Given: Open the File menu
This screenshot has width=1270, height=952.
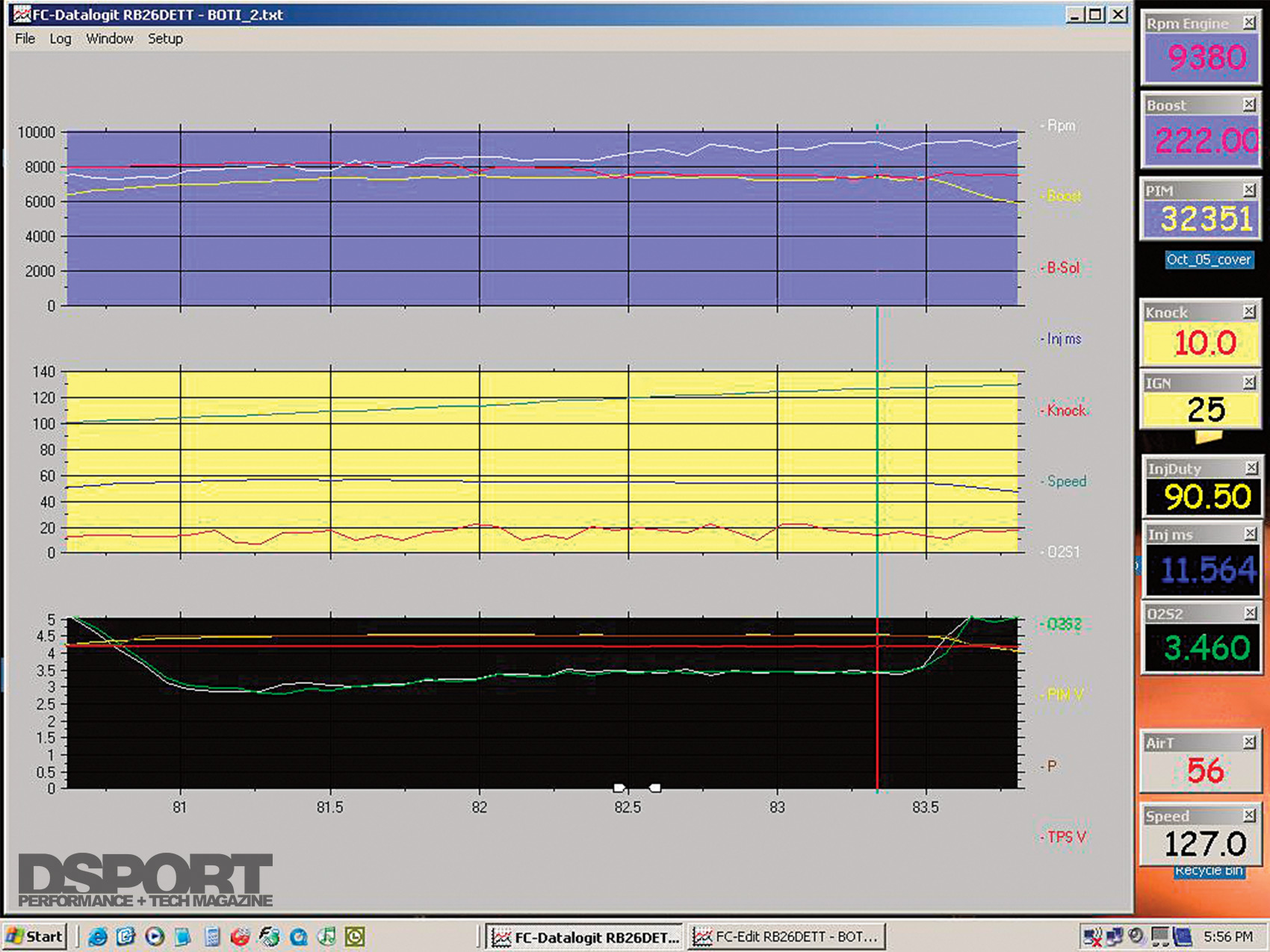Looking at the screenshot, I should [25, 39].
